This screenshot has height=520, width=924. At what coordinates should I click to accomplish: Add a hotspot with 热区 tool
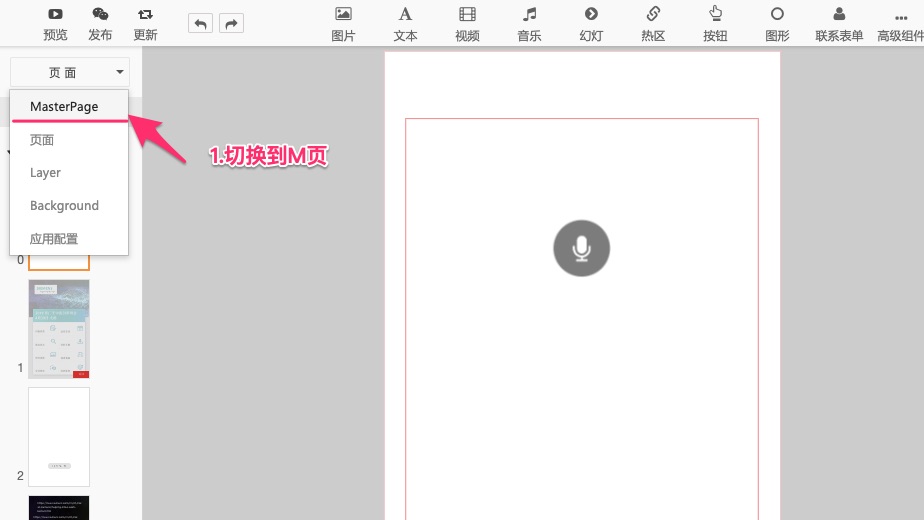(x=653, y=15)
